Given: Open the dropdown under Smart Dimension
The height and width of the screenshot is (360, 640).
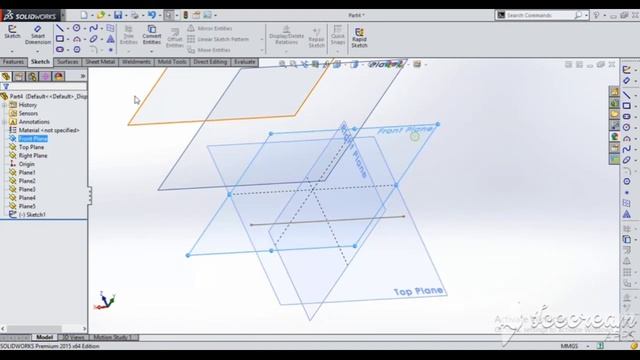Looking at the screenshot, I should [38, 51].
